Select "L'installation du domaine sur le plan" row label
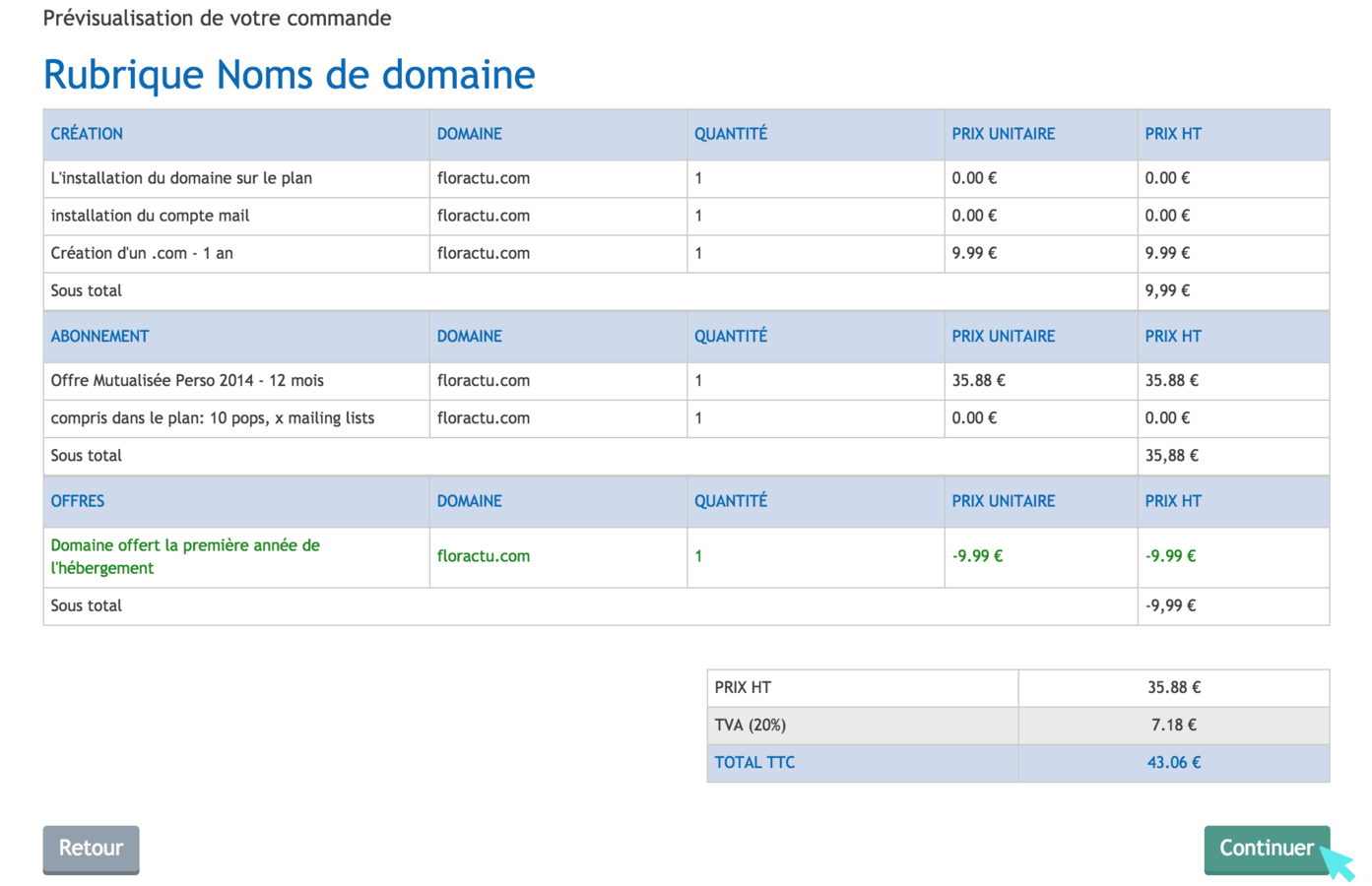The height and width of the screenshot is (886, 1372). click(181, 178)
